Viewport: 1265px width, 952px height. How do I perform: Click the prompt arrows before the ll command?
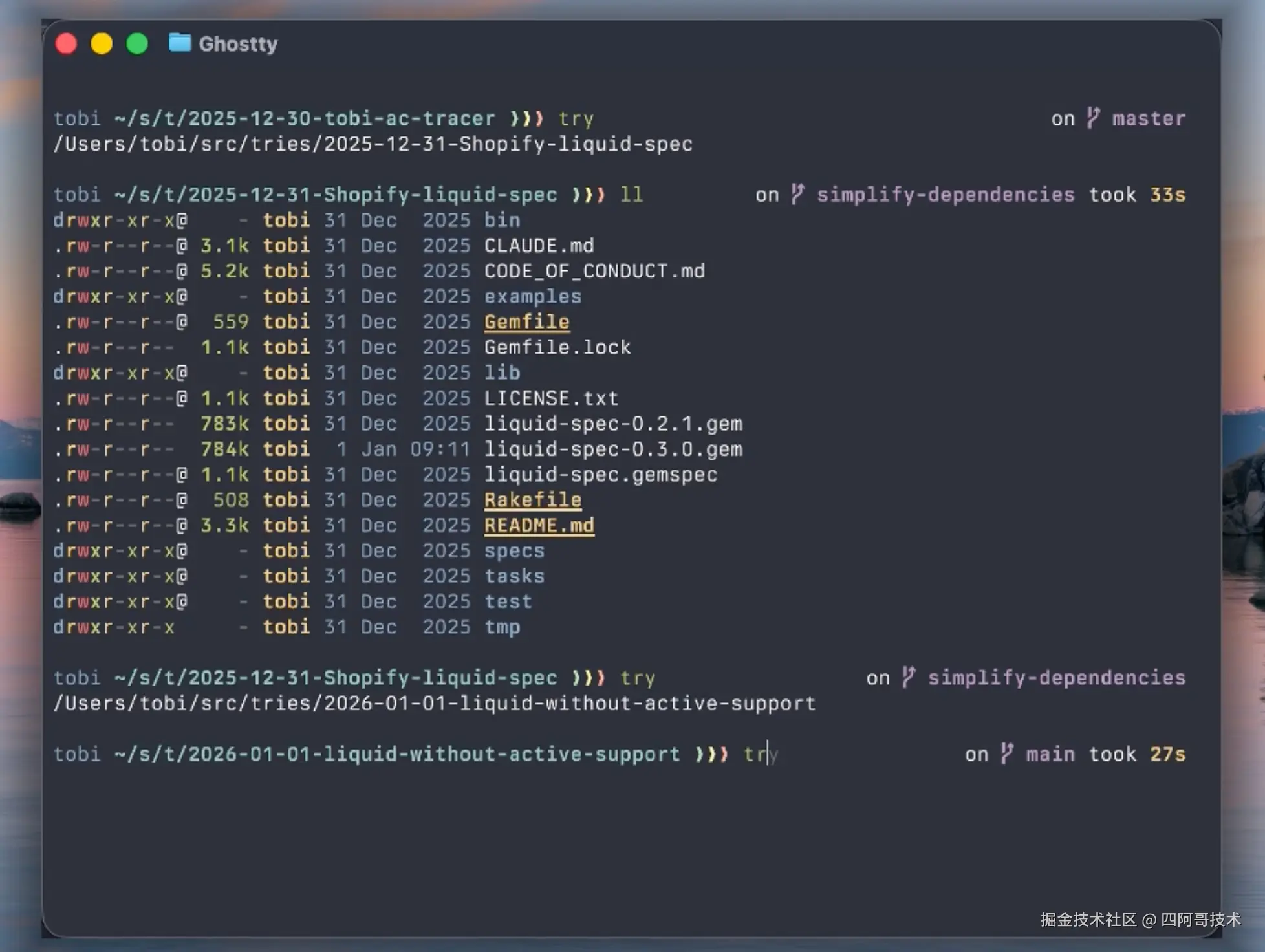588,195
